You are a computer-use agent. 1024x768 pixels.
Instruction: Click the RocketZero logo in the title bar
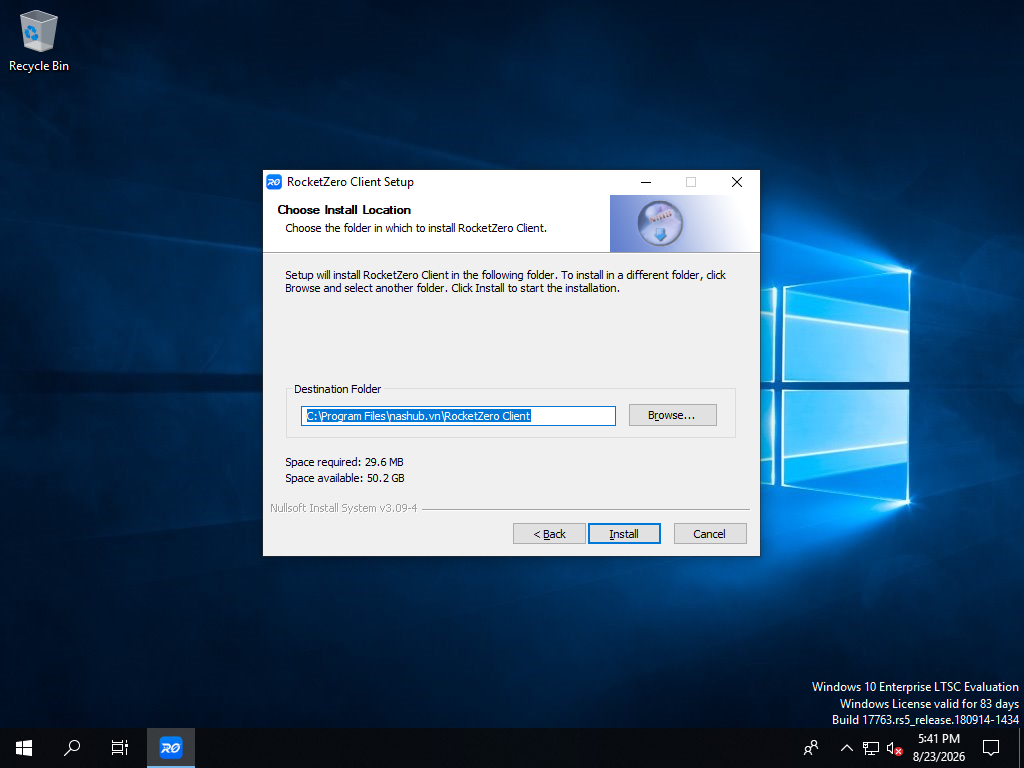(x=274, y=182)
